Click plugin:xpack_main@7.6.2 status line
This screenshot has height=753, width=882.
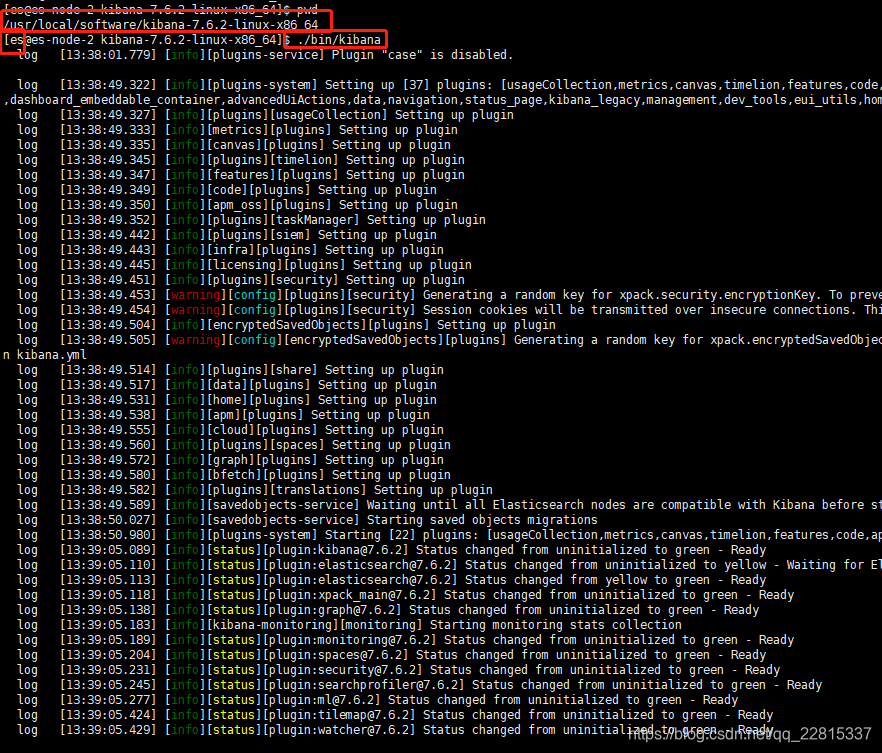pos(406,595)
